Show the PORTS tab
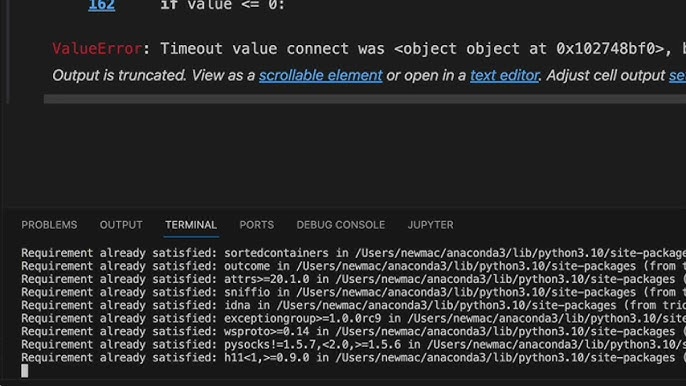 coord(257,225)
